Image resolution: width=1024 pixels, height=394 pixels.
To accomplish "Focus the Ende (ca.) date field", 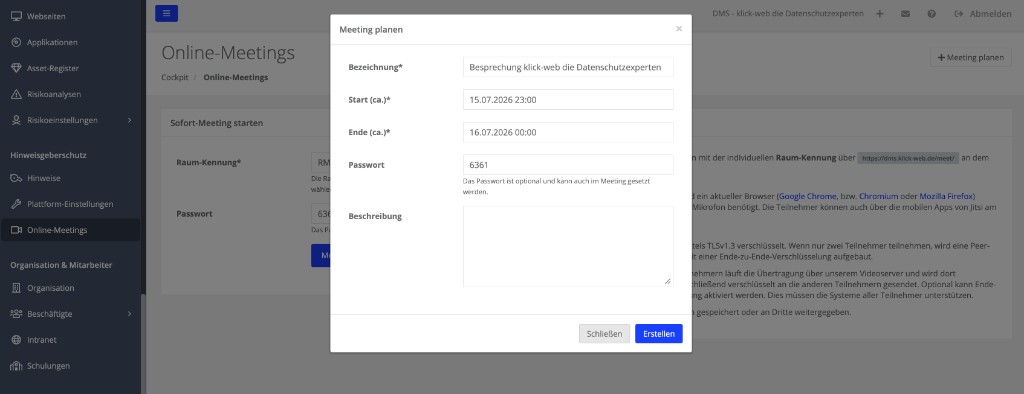I will [568, 132].
